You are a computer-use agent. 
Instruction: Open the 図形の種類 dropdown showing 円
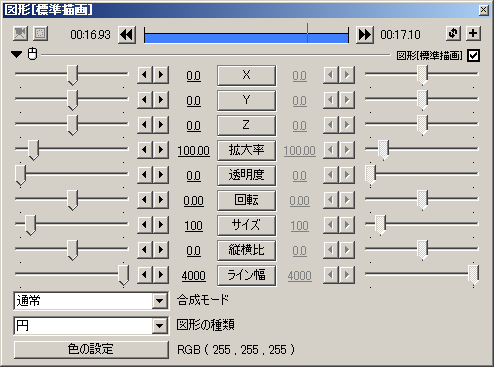point(91,326)
